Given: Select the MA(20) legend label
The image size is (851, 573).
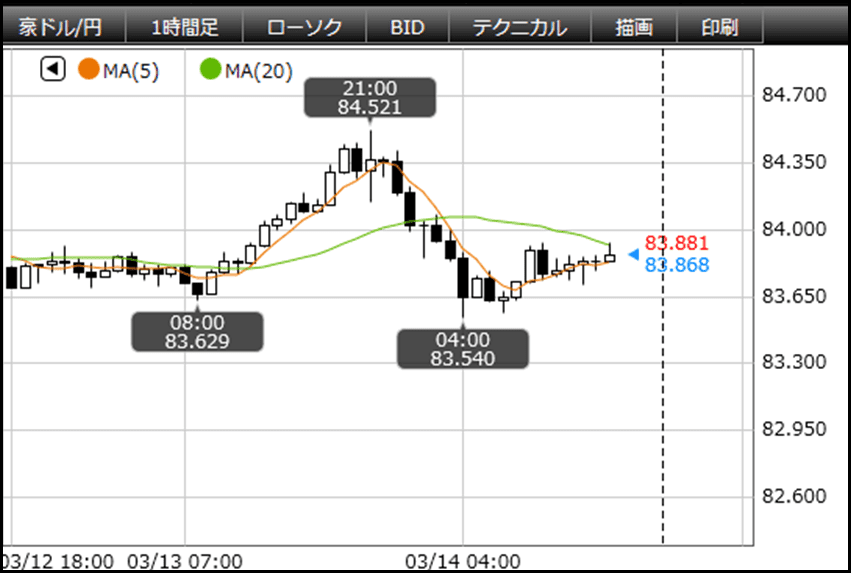Looking at the screenshot, I should tap(259, 71).
